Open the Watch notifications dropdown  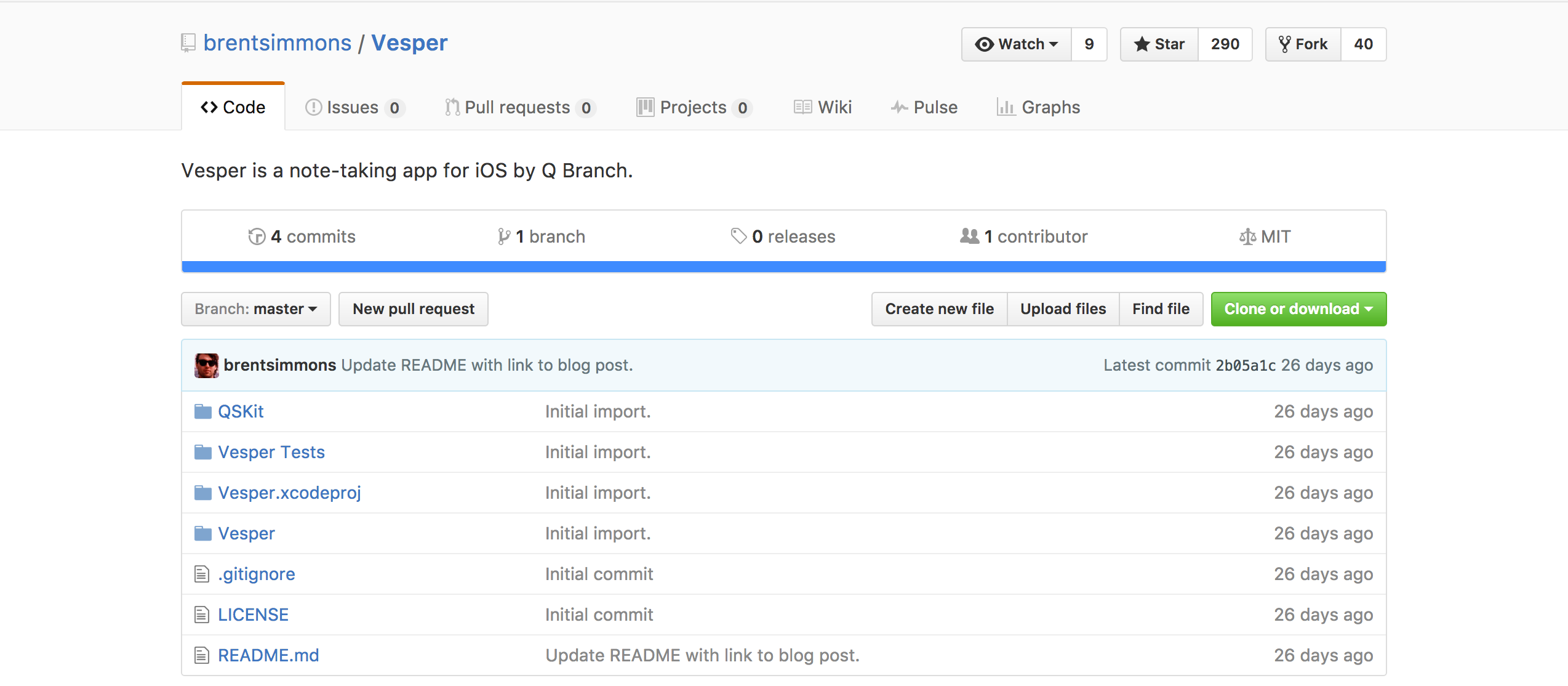pyautogui.click(x=1017, y=44)
